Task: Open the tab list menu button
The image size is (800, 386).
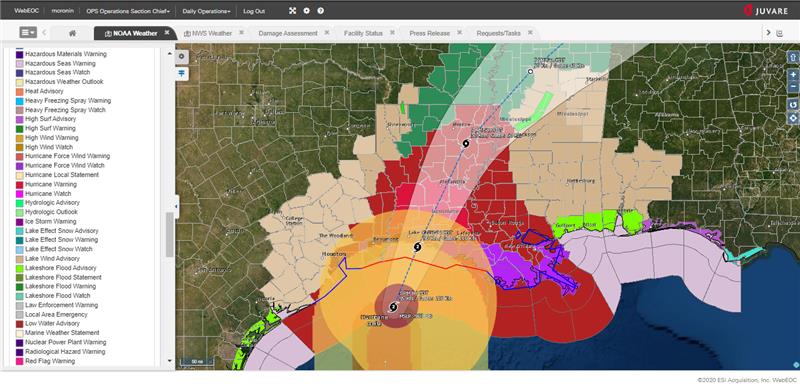Action: coord(28,33)
